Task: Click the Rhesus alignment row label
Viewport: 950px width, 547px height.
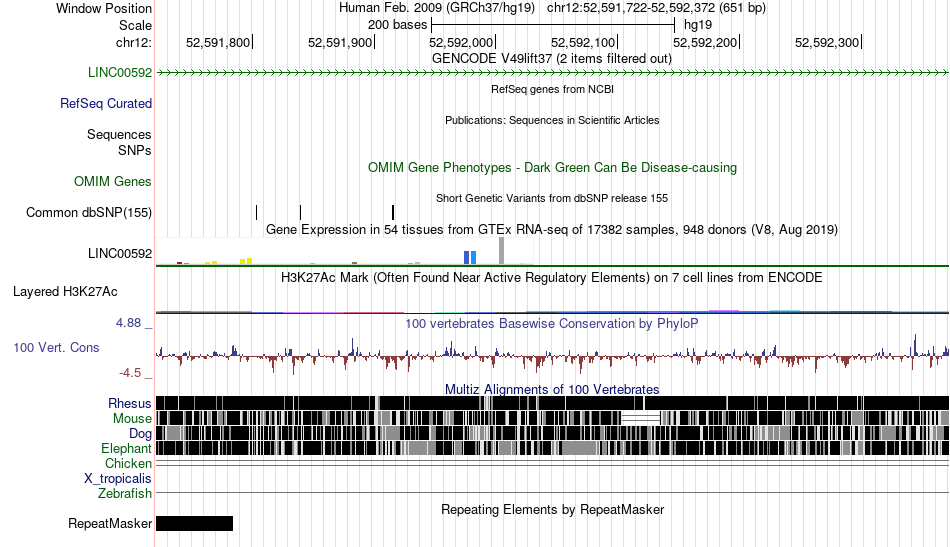Action: (x=130, y=403)
